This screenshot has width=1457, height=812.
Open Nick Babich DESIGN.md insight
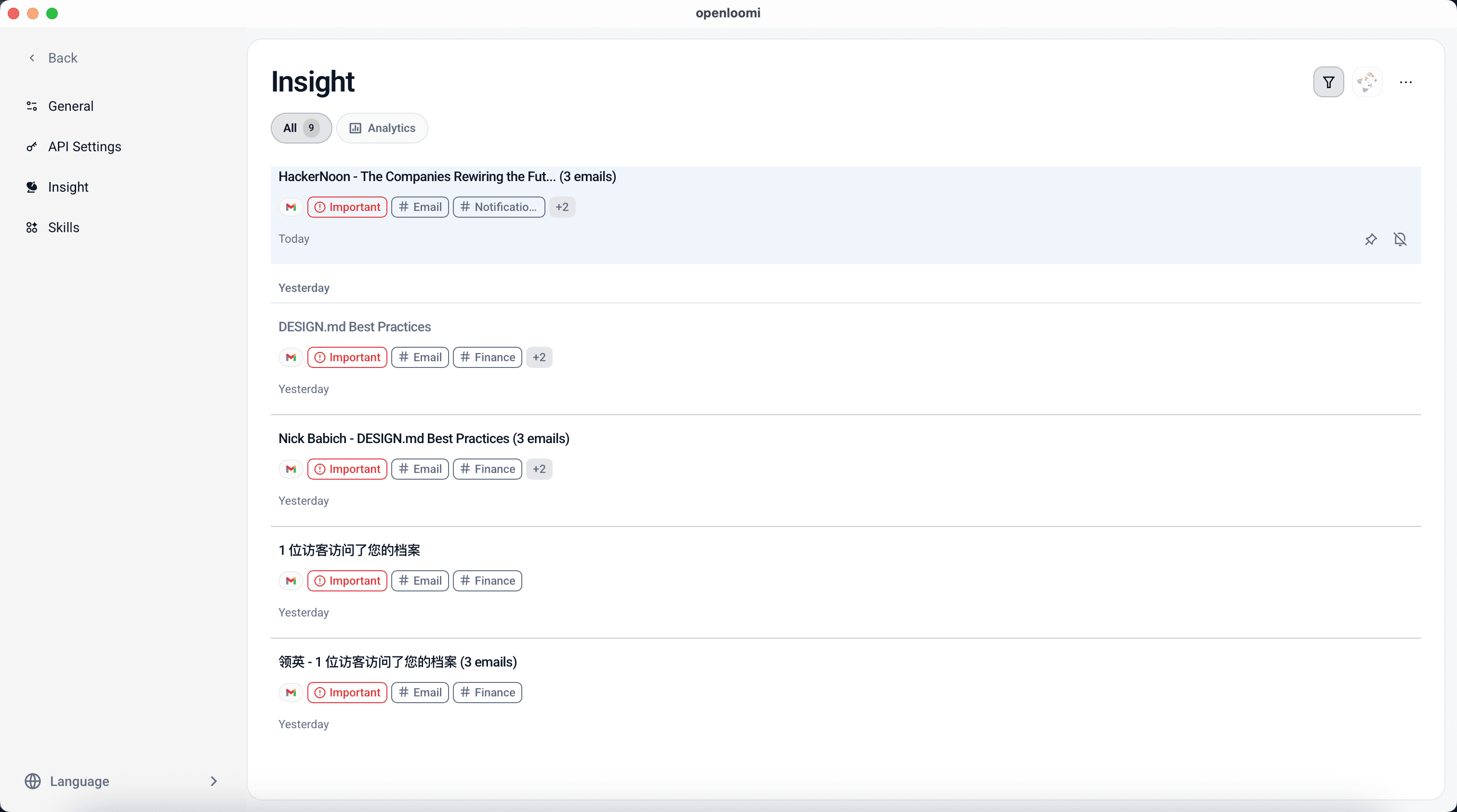click(424, 439)
